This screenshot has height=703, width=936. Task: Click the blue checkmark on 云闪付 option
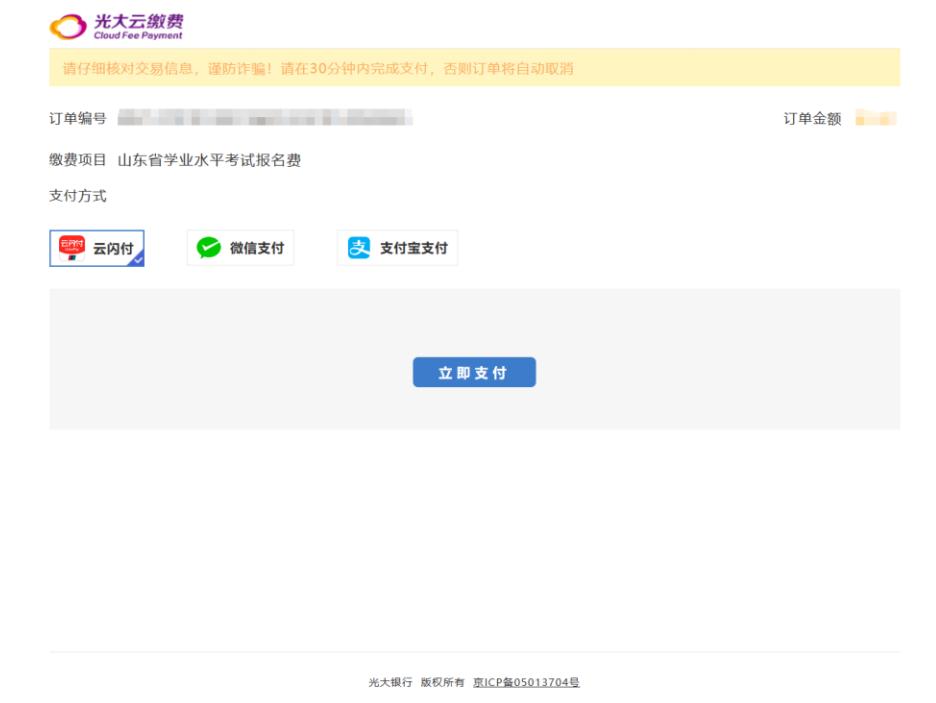[x=138, y=262]
